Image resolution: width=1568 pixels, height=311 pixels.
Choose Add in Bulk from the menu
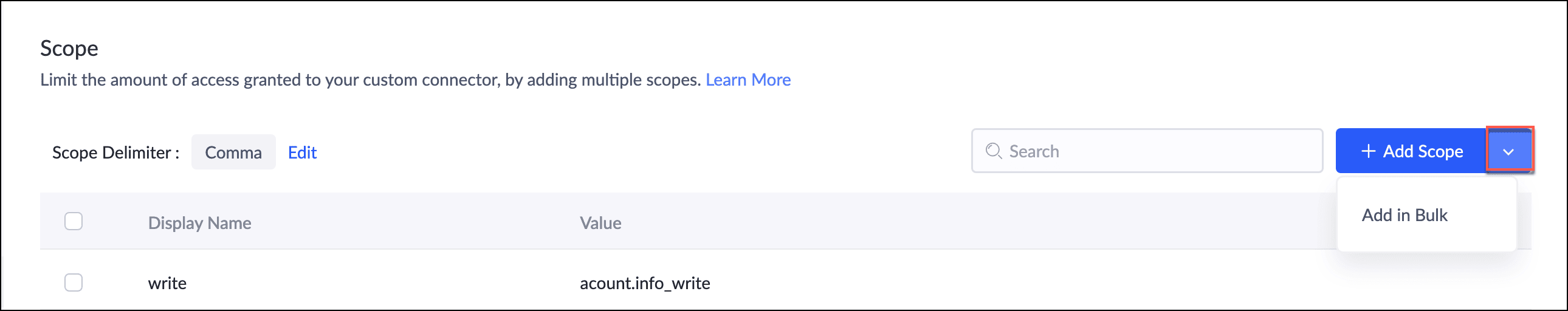(x=1404, y=215)
